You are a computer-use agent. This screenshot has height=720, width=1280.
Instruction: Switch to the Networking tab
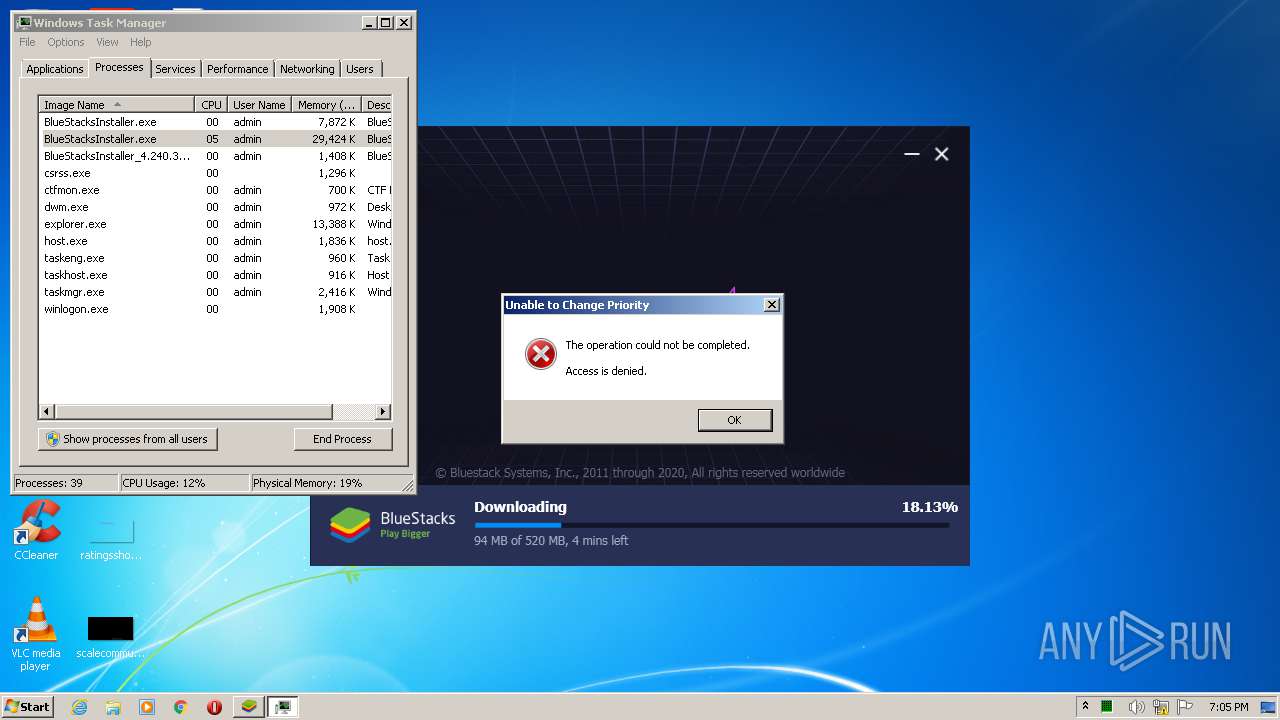click(307, 69)
